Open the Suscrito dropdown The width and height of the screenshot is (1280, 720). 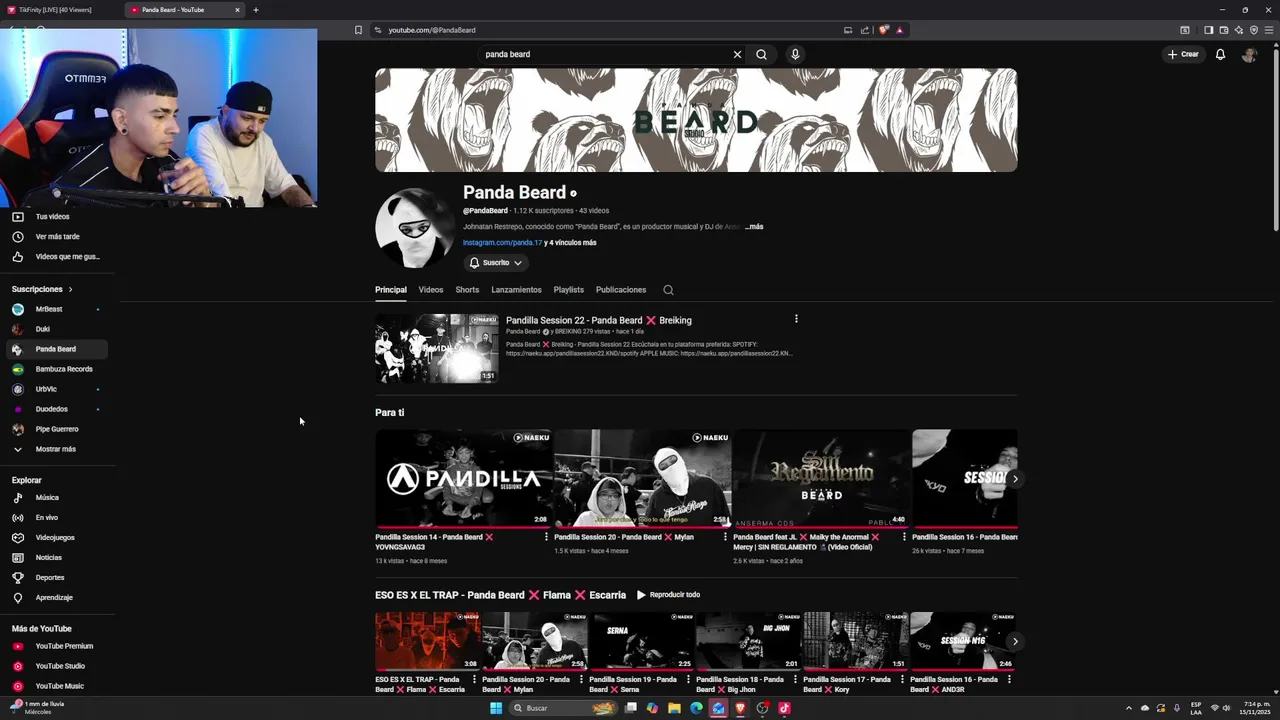point(496,263)
